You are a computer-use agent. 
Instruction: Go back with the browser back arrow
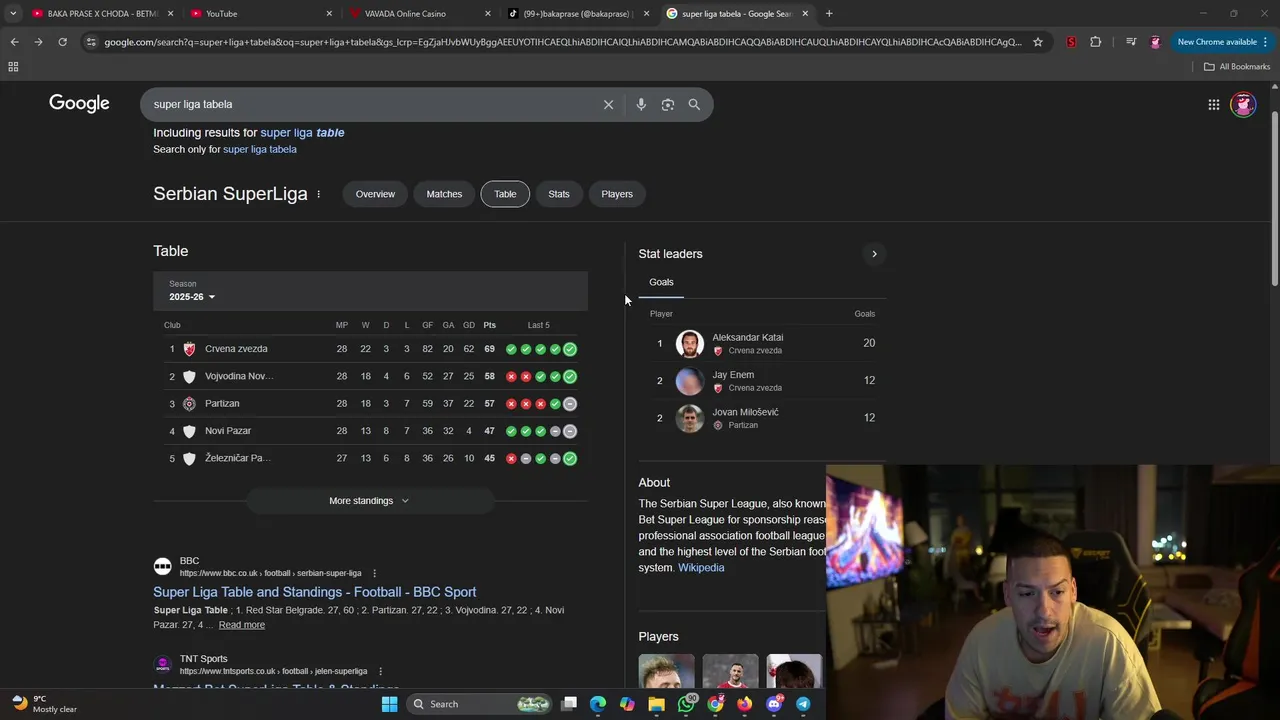point(14,42)
